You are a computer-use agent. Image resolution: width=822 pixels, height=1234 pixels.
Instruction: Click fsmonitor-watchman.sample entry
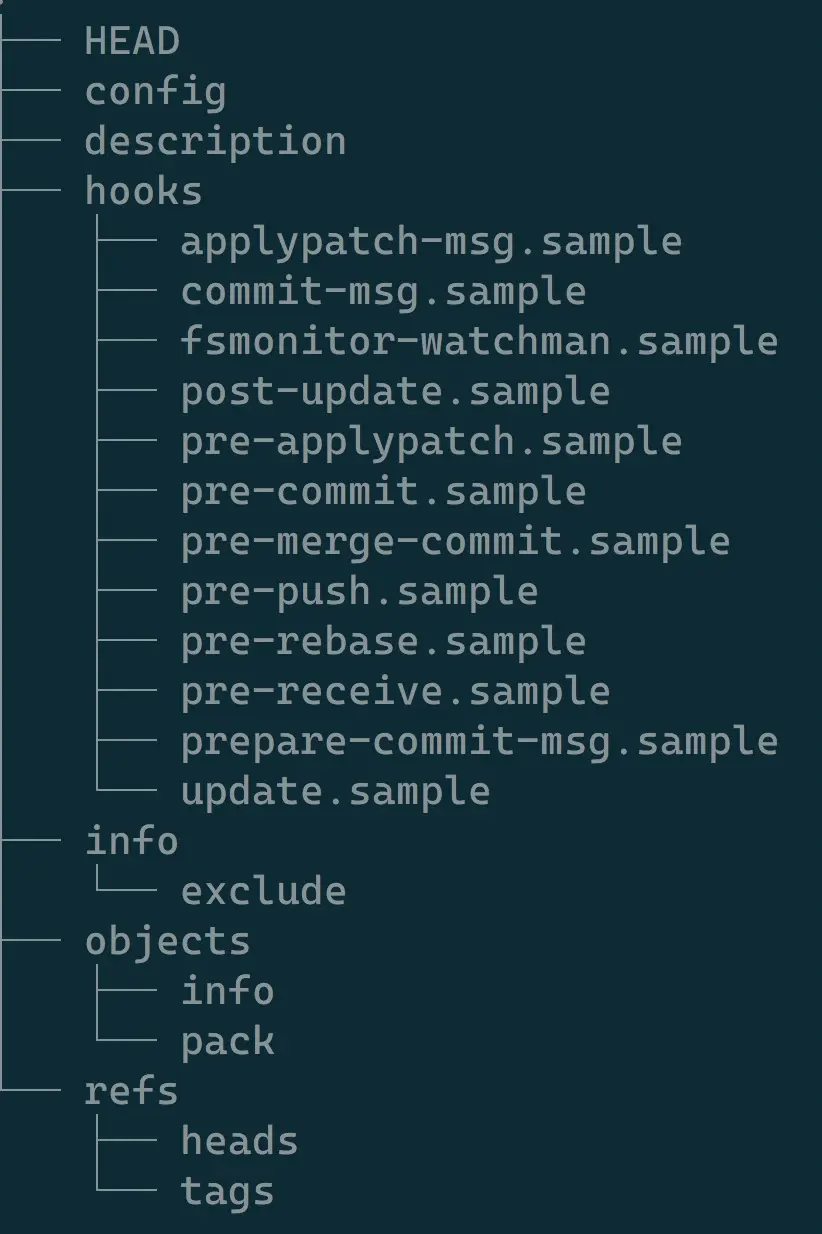tap(479, 342)
